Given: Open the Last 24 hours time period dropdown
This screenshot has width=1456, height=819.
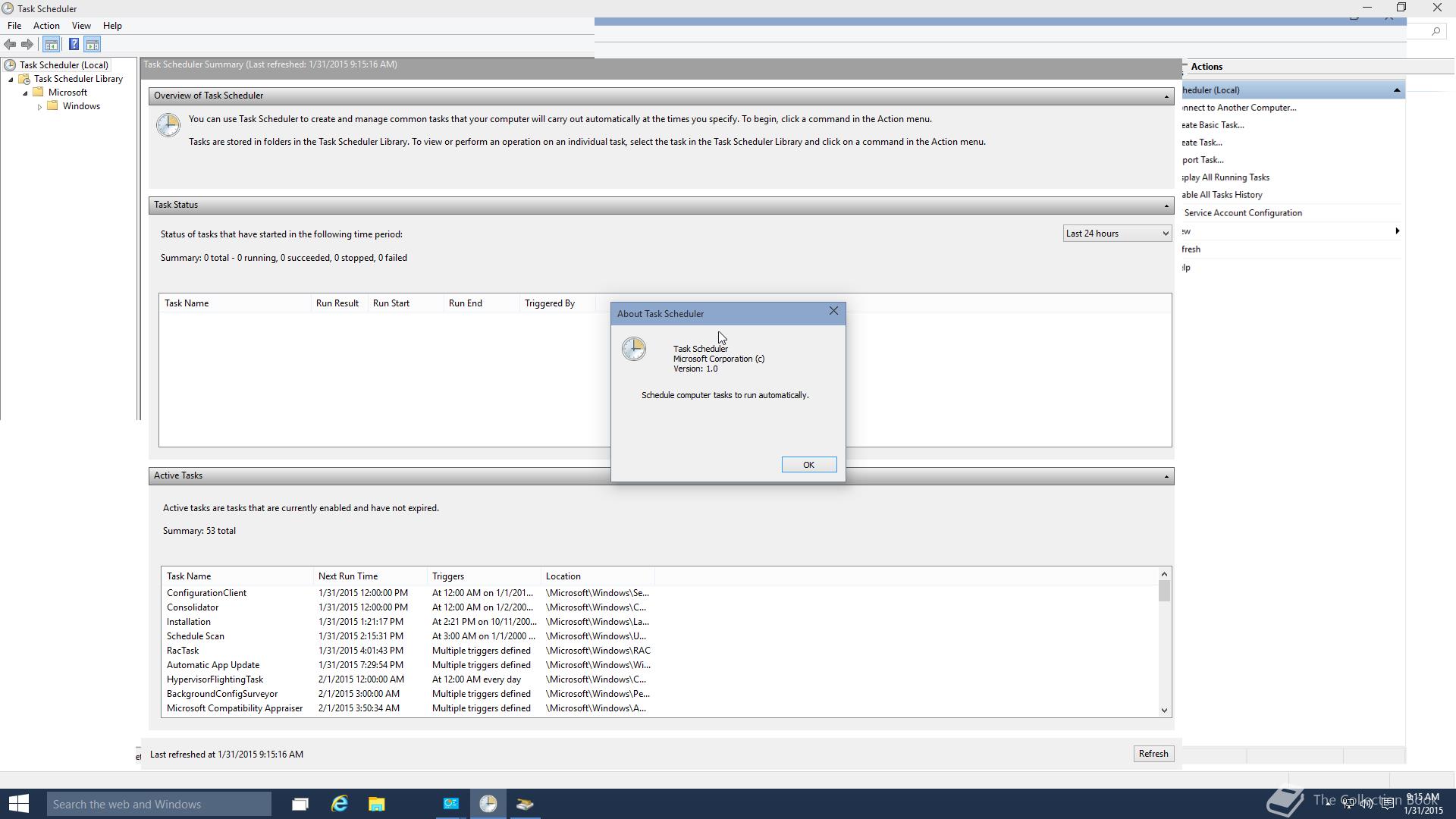Looking at the screenshot, I should 1117,234.
